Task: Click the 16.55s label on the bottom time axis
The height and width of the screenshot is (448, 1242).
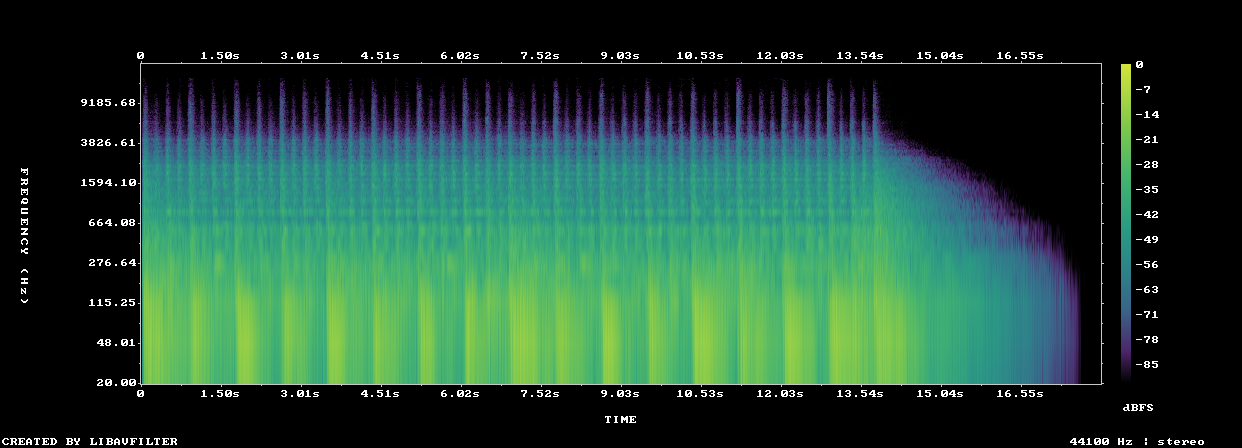Action: (x=1020, y=394)
